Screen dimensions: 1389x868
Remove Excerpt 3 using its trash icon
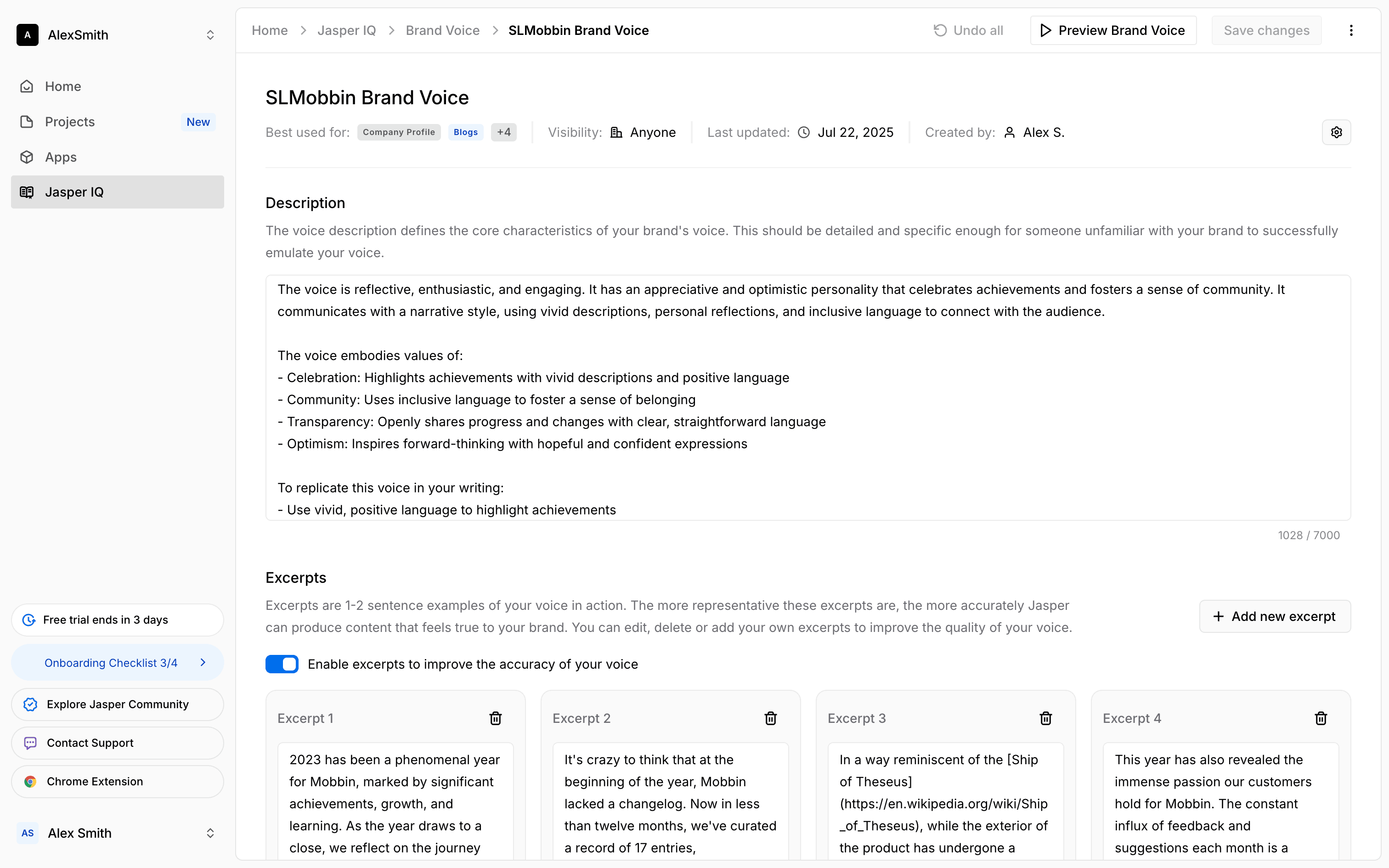(x=1045, y=718)
